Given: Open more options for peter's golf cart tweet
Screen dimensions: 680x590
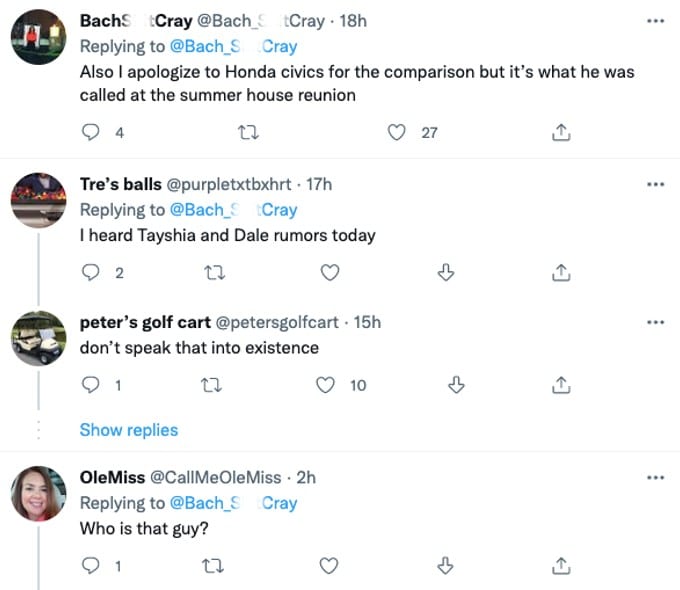Looking at the screenshot, I should pyautogui.click(x=655, y=323).
